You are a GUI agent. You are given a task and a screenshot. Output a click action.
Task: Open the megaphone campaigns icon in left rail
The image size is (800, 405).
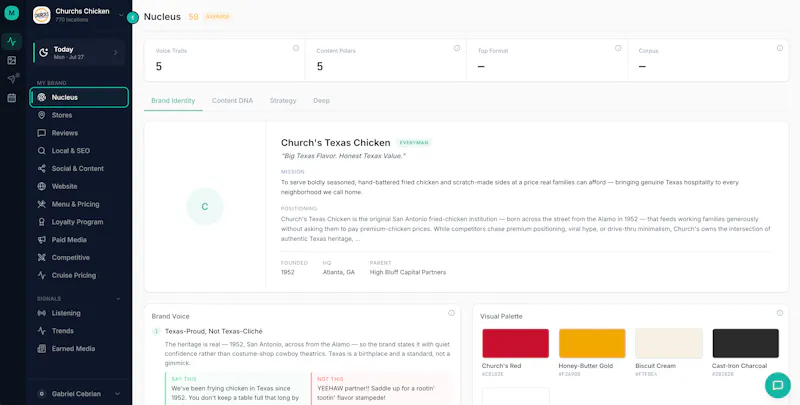point(12,79)
